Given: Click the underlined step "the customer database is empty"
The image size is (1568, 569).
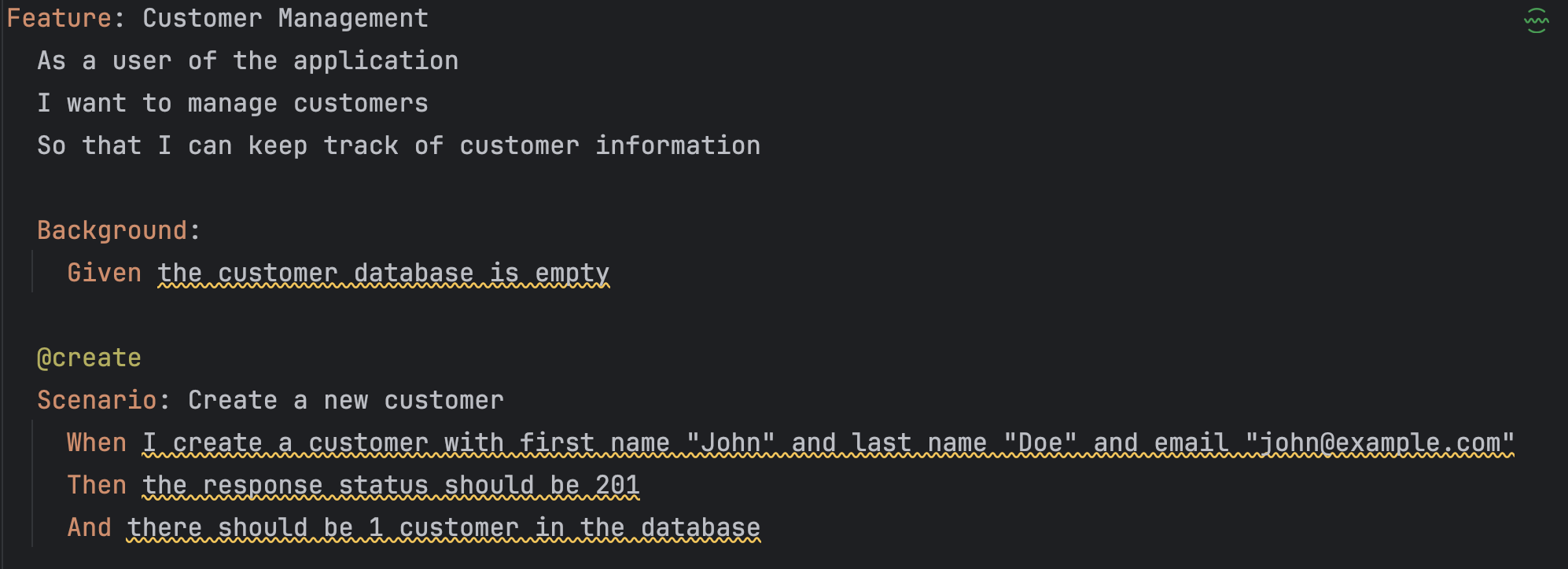Looking at the screenshot, I should point(383,273).
